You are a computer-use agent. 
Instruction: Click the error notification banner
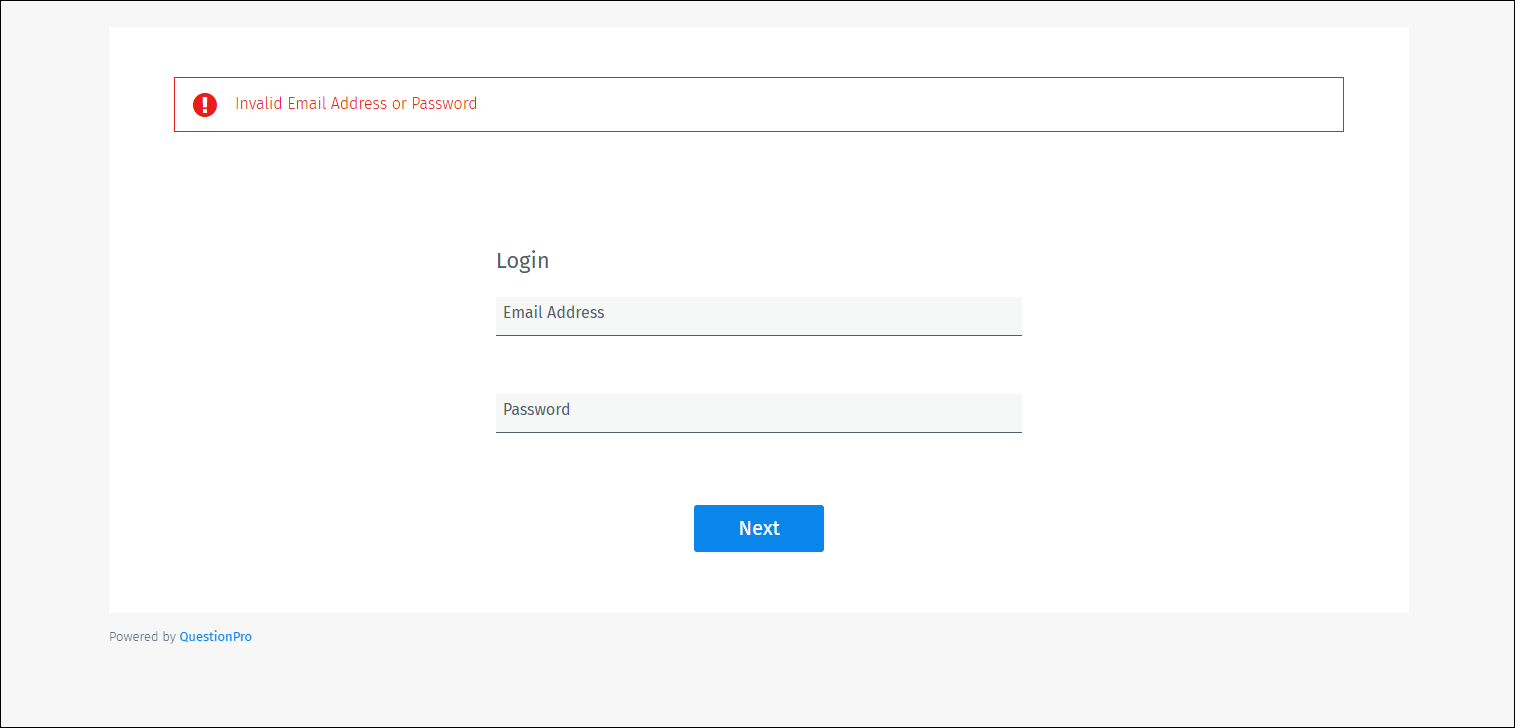click(x=759, y=103)
